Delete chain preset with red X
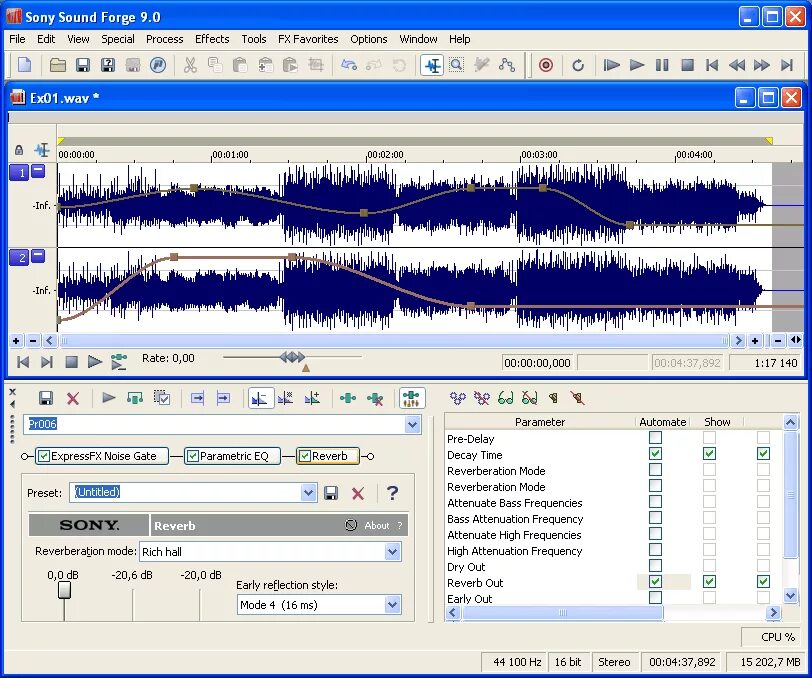Screen dimensions: 812x678 click(x=73, y=398)
